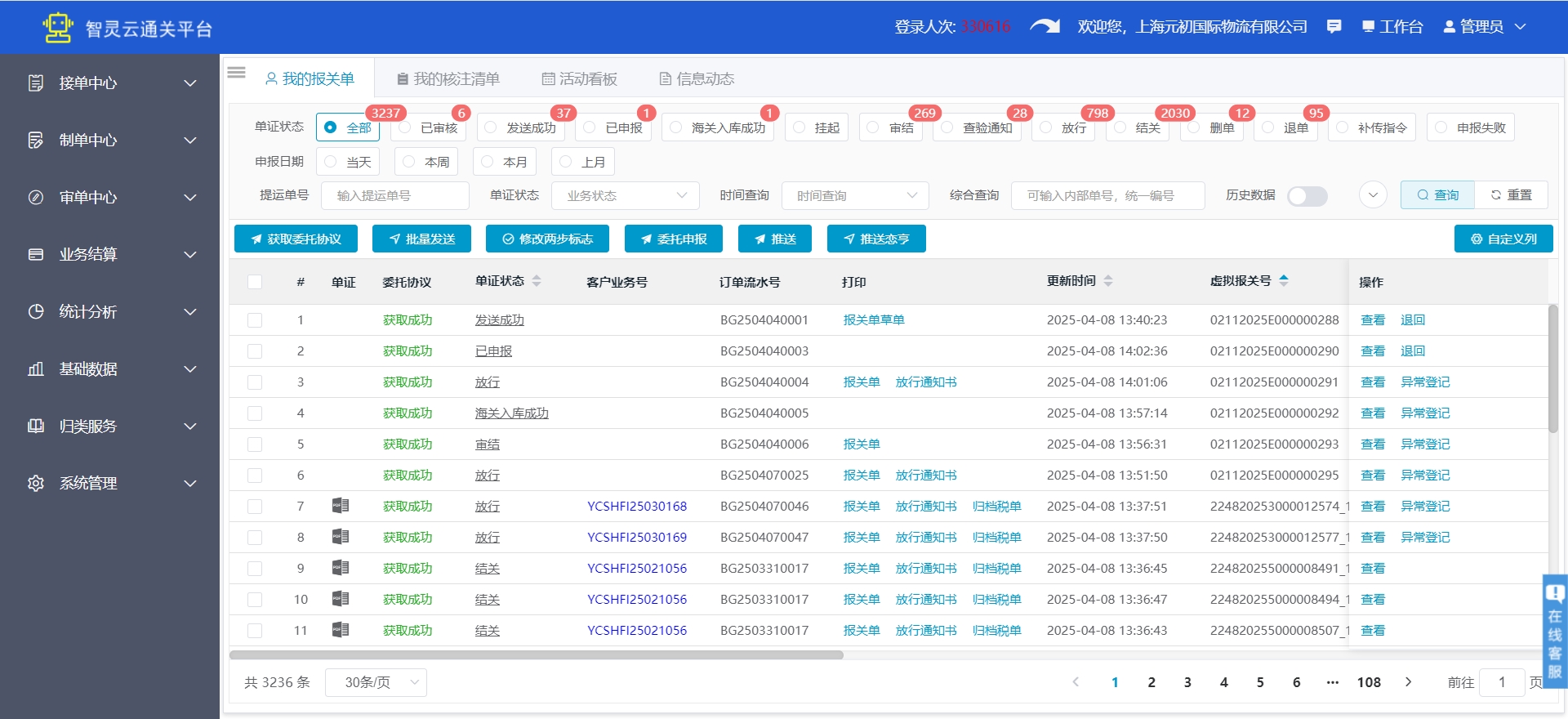Sort by 更新时间 column arrows
This screenshot has width=1568, height=719.
(x=1108, y=281)
